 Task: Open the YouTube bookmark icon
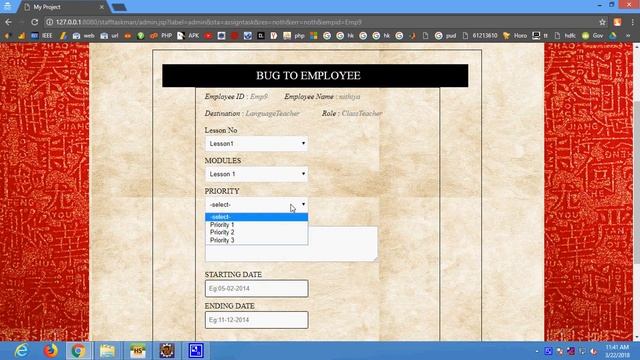click(208, 36)
